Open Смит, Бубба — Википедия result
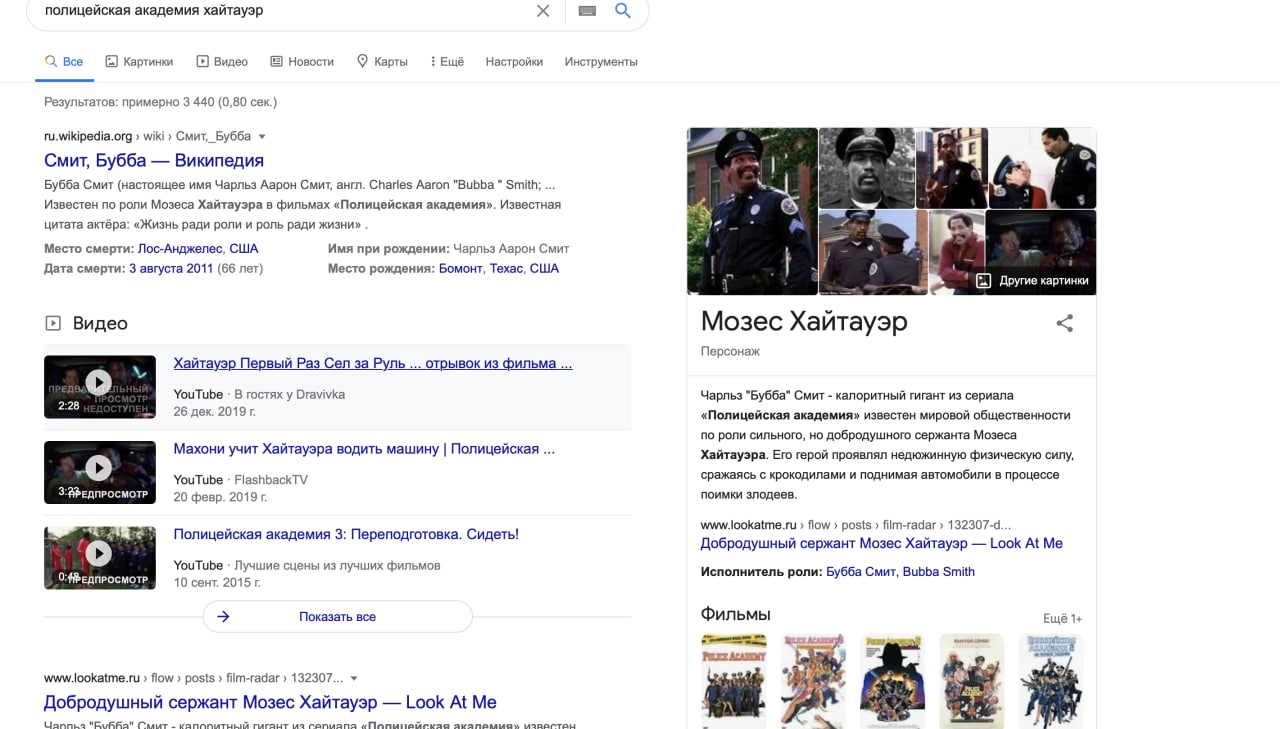 pos(154,160)
